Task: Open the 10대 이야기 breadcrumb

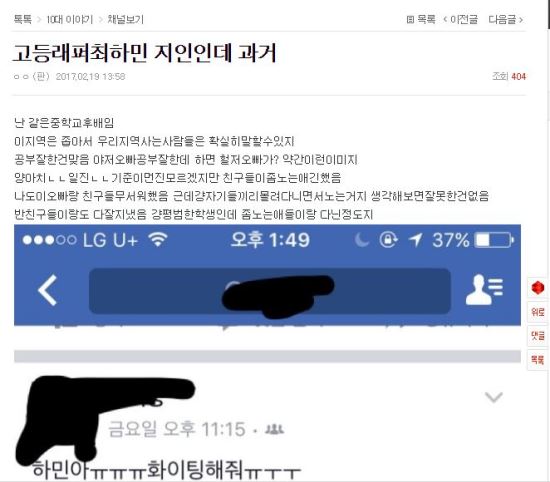Action: point(70,19)
